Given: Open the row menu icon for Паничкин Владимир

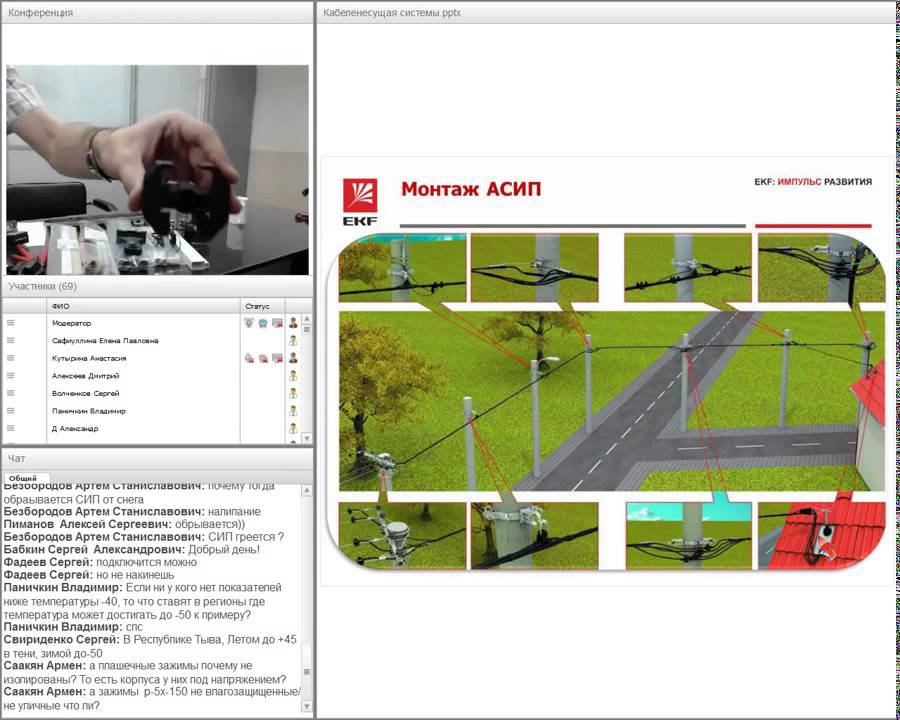Looking at the screenshot, I should [x=10, y=411].
